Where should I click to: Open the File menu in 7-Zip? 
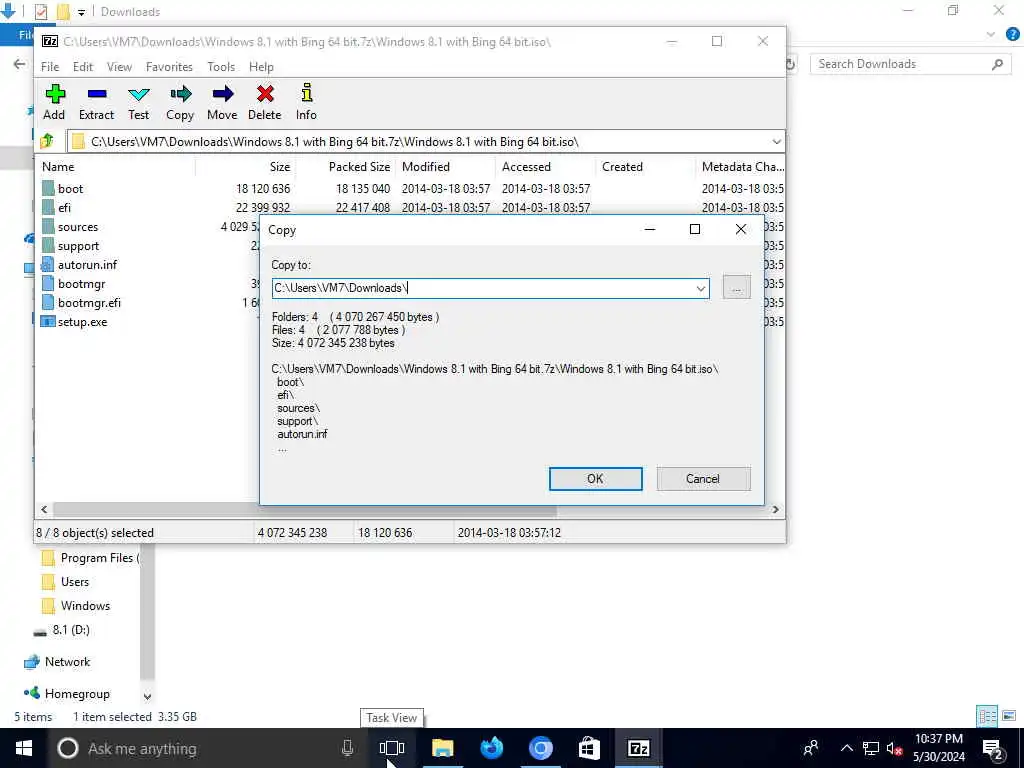[x=50, y=67]
